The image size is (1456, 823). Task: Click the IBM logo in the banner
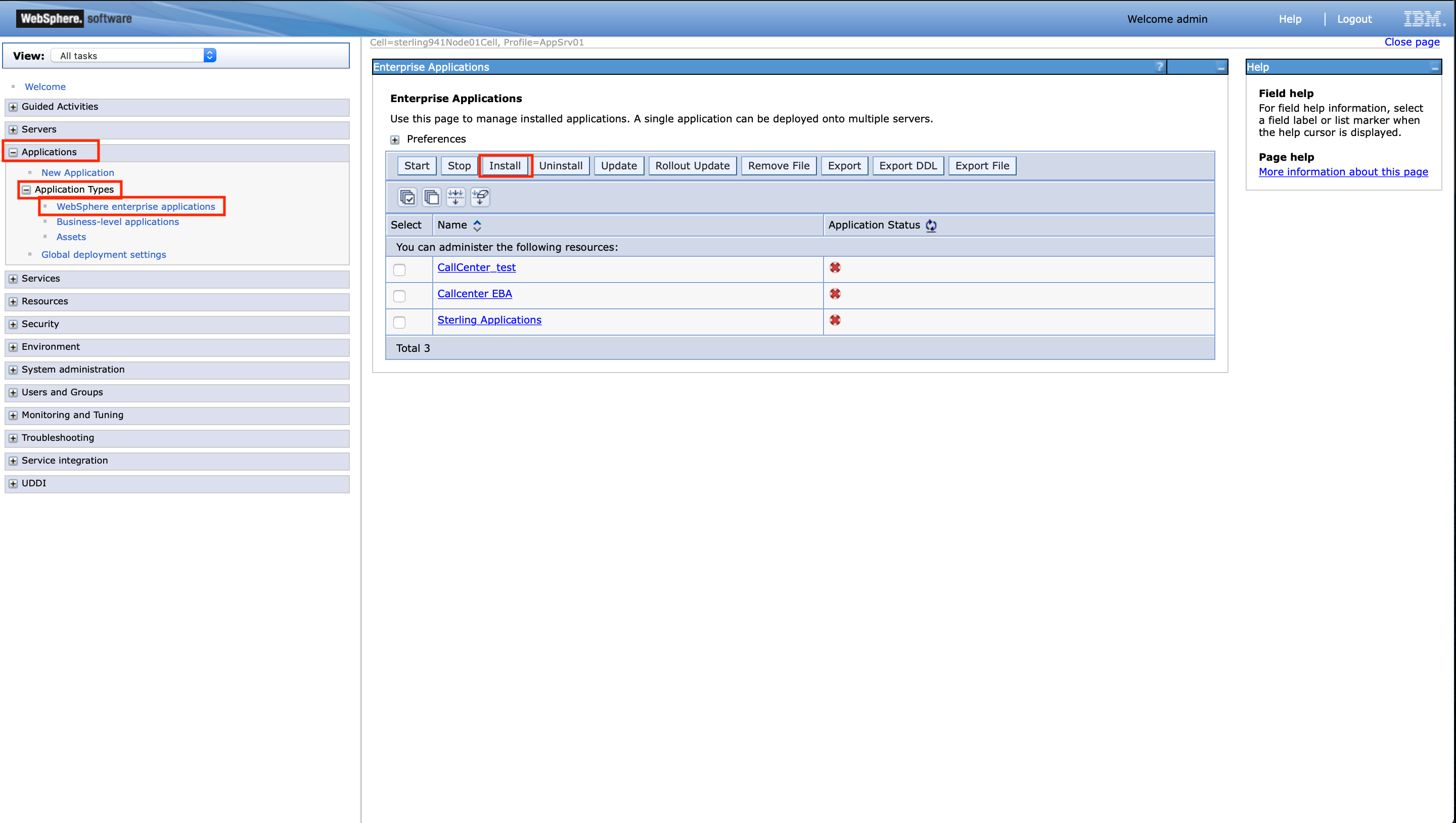tap(1423, 18)
